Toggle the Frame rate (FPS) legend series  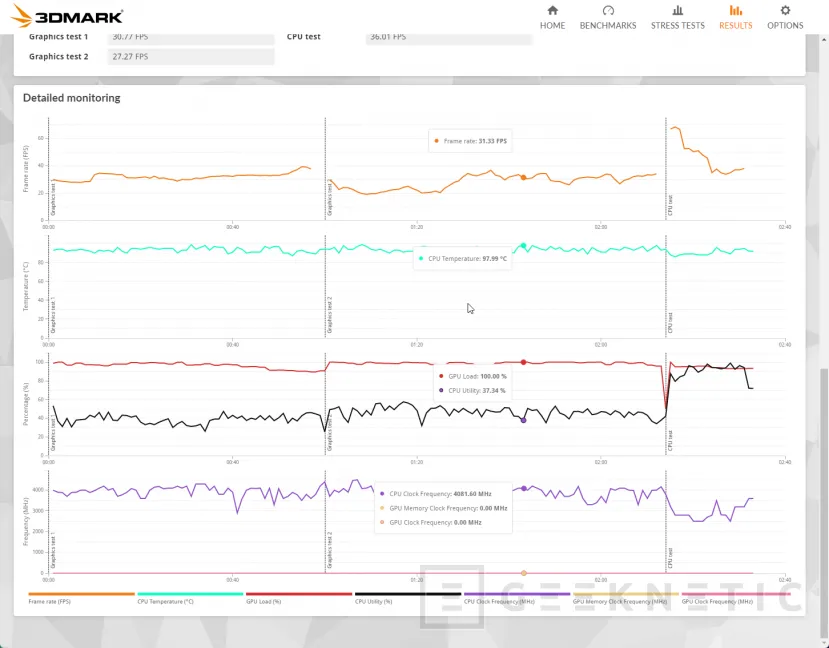pyautogui.click(x=50, y=602)
